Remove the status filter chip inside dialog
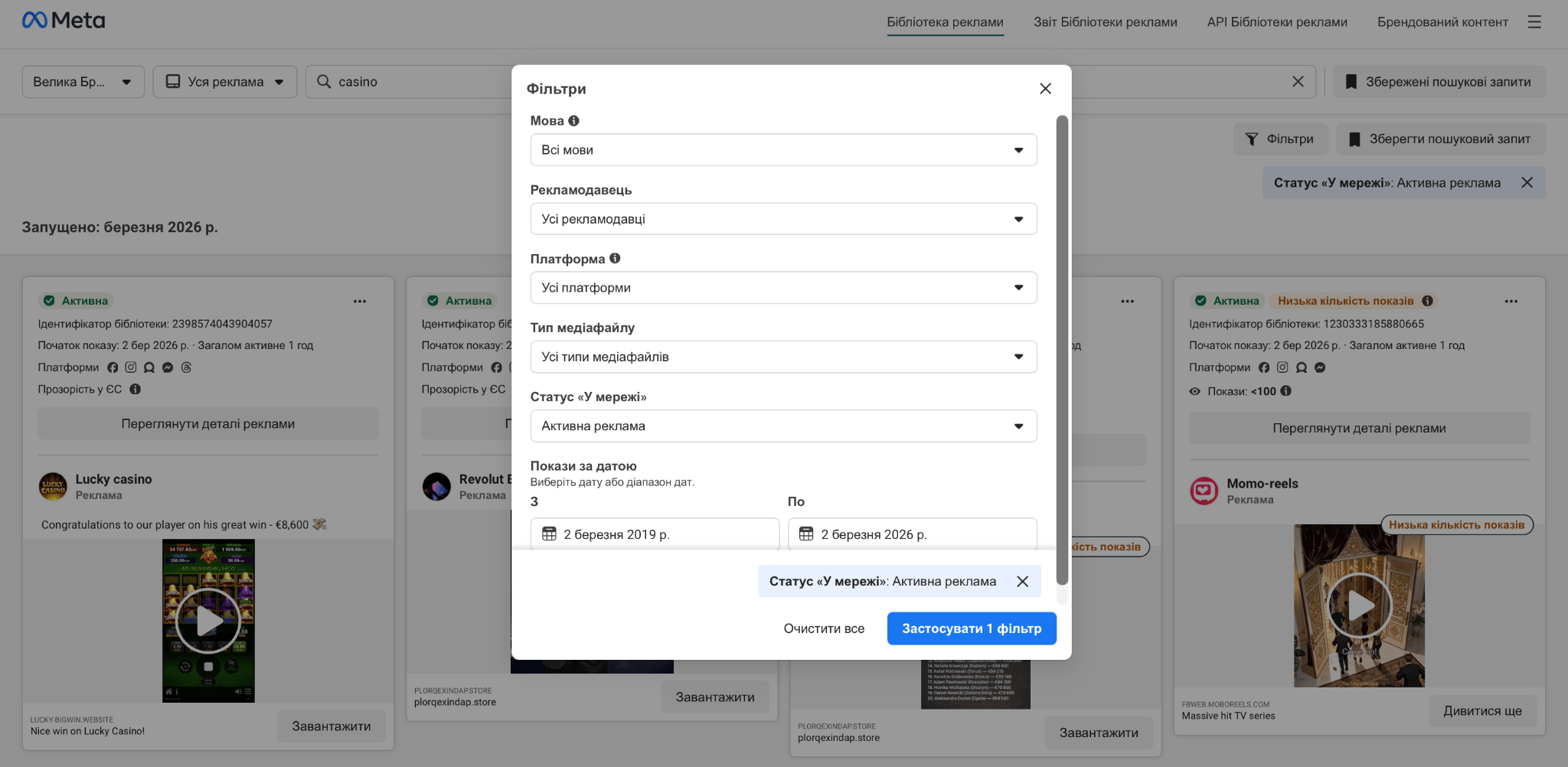 pos(1022,582)
